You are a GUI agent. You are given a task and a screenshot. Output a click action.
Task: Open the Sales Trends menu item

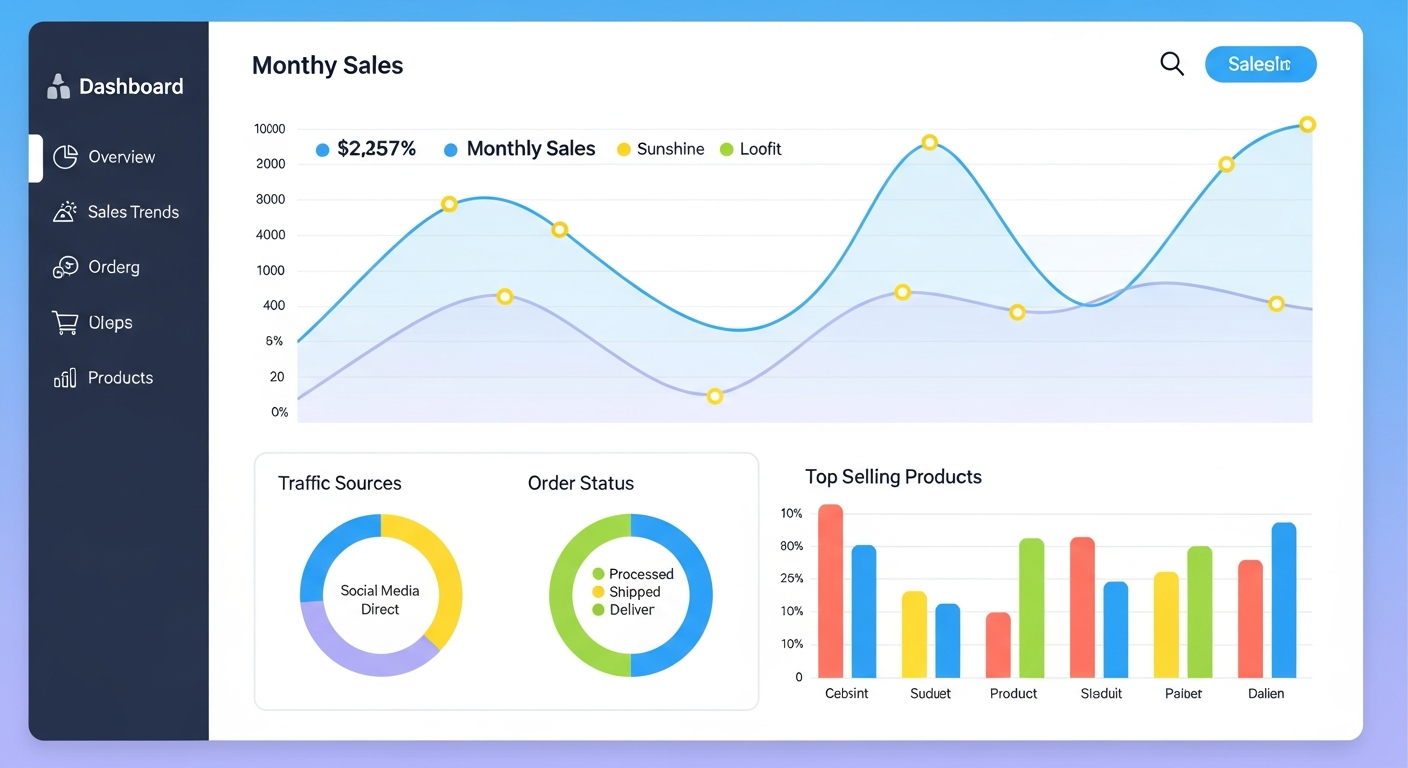pos(133,212)
